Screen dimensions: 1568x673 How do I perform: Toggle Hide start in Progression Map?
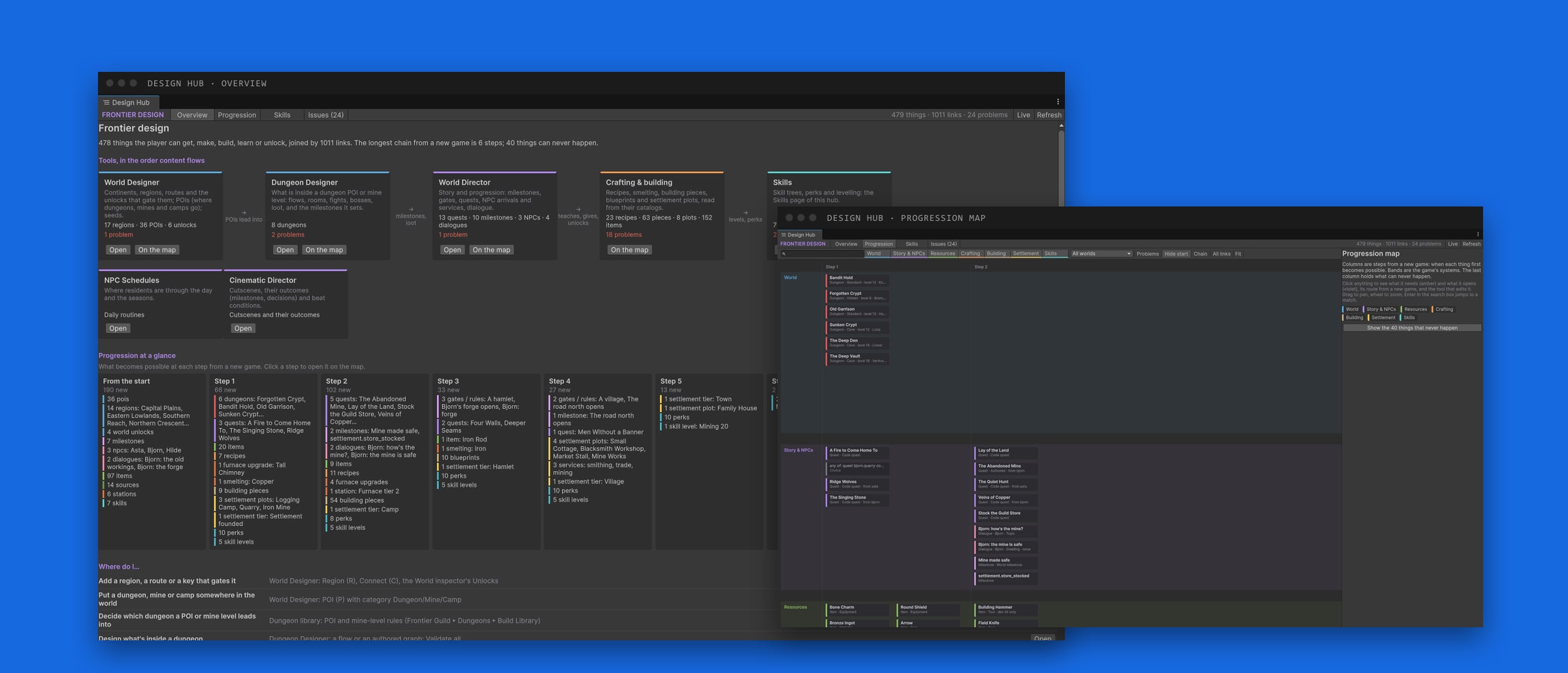1176,254
